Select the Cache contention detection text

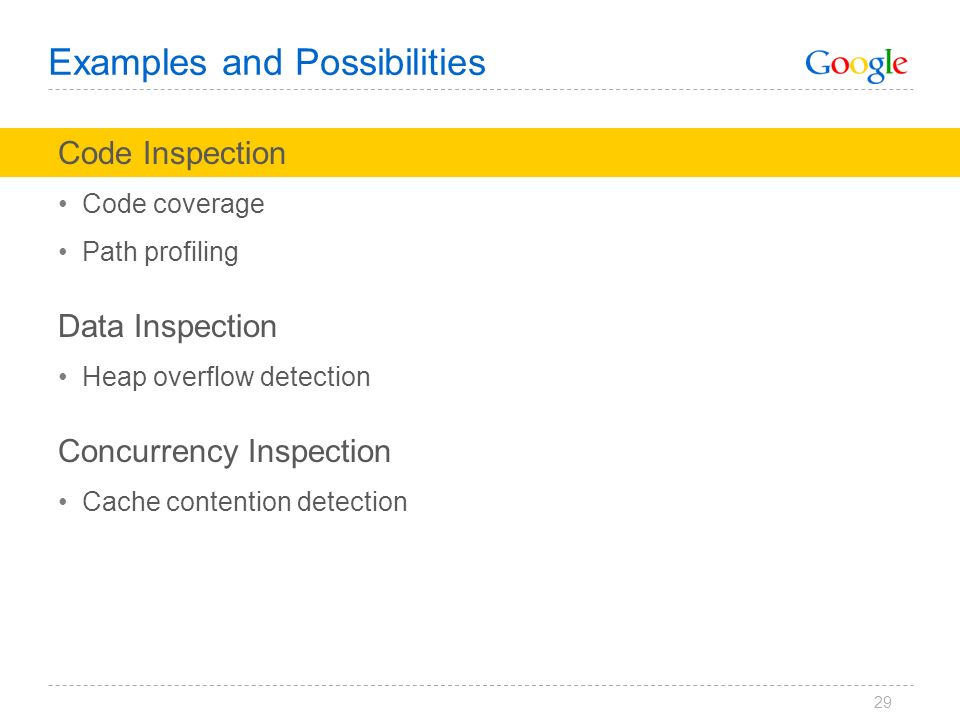[245, 502]
